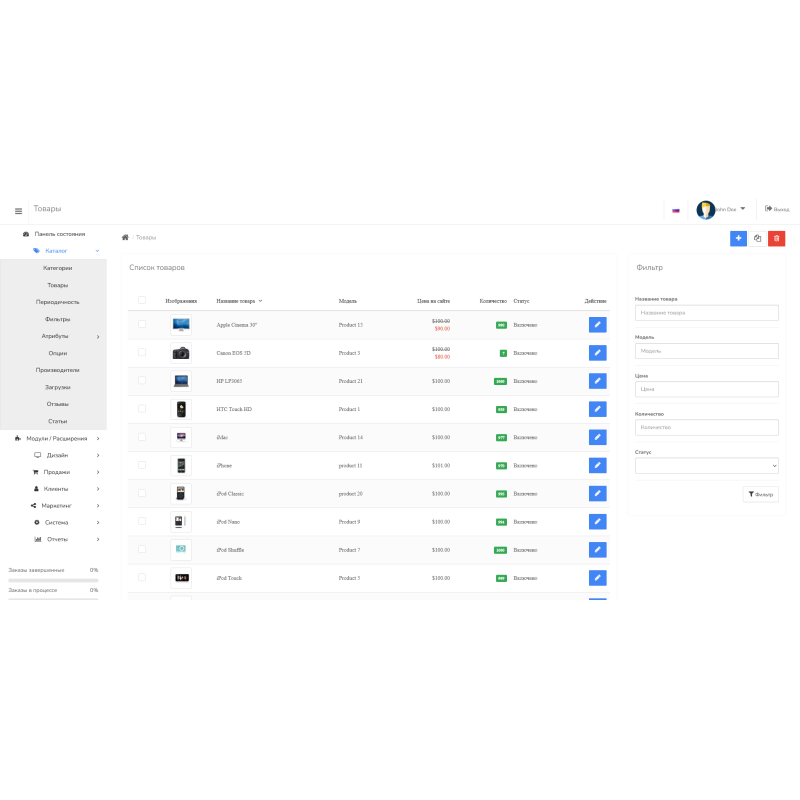Expand the Система menu

pos(56,521)
